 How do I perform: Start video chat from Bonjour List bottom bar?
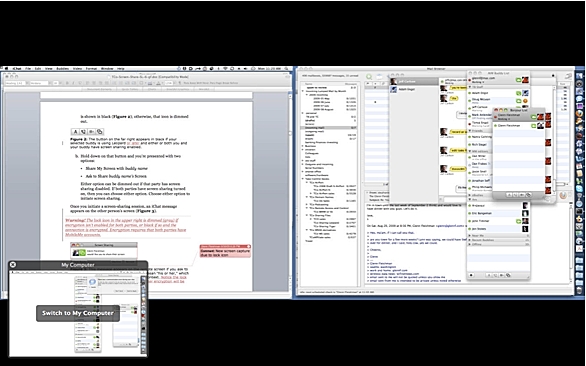click(x=522, y=195)
